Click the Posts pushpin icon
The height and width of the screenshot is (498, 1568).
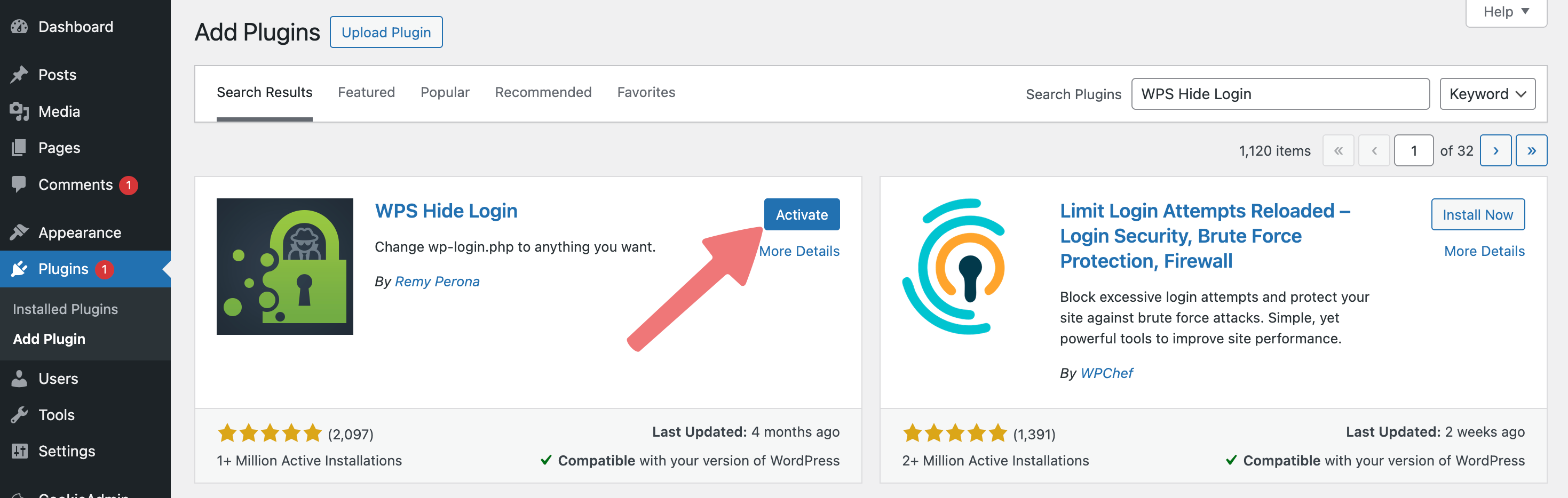tap(19, 75)
